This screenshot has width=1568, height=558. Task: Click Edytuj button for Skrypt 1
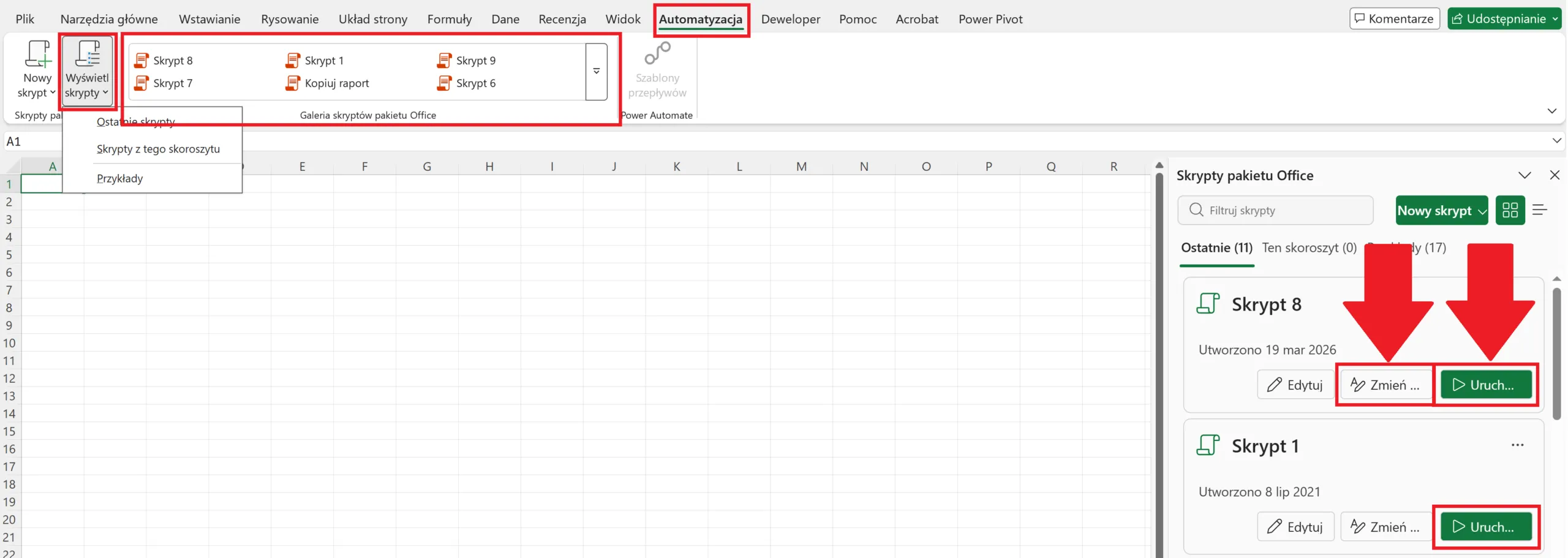tap(1295, 527)
